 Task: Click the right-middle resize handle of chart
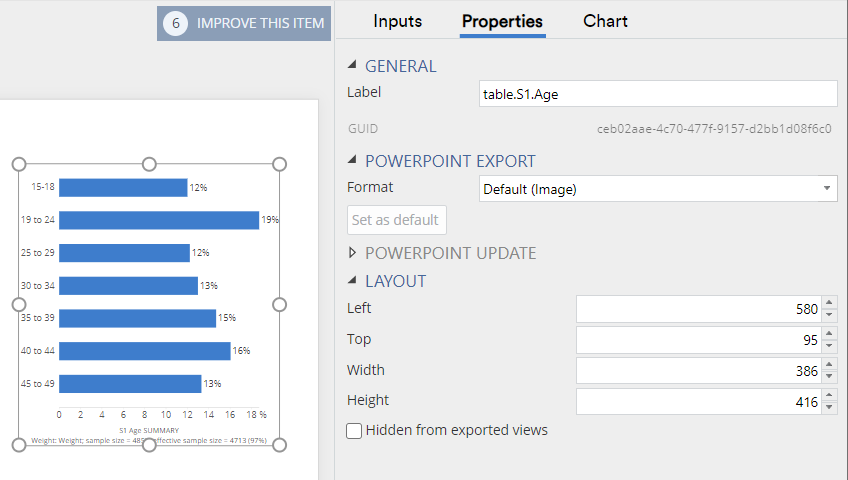point(280,304)
